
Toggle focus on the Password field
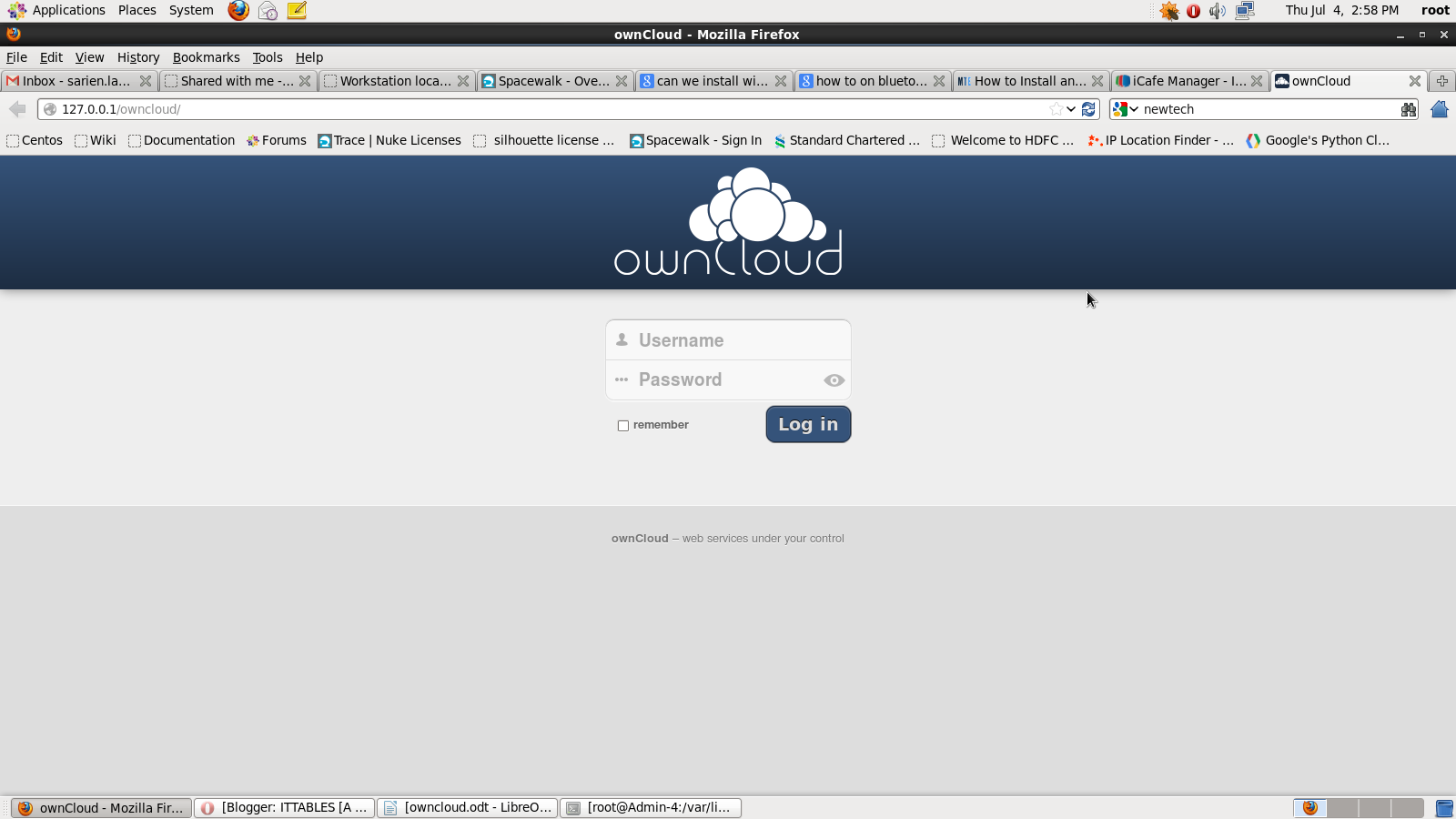(x=719, y=379)
